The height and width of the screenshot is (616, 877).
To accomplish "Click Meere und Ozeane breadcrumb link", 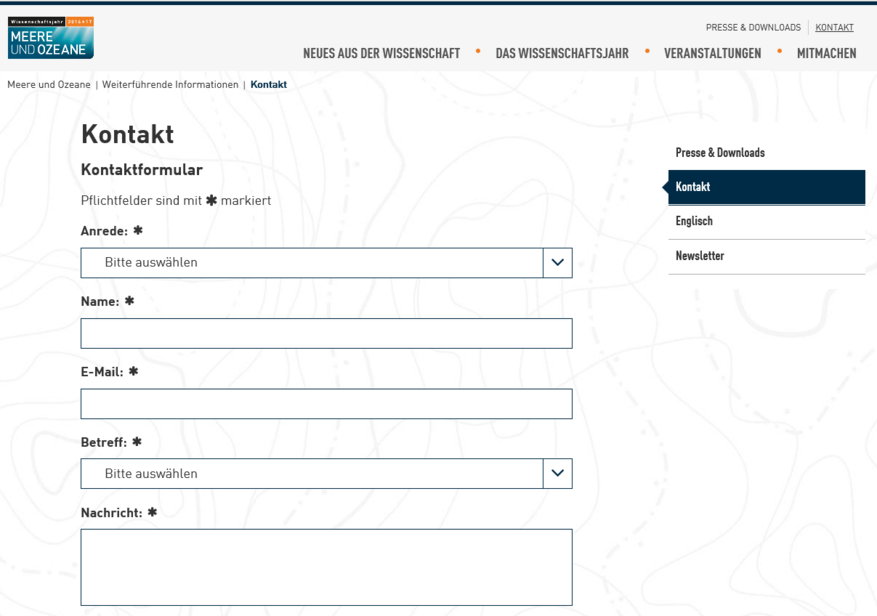I will [x=48, y=85].
